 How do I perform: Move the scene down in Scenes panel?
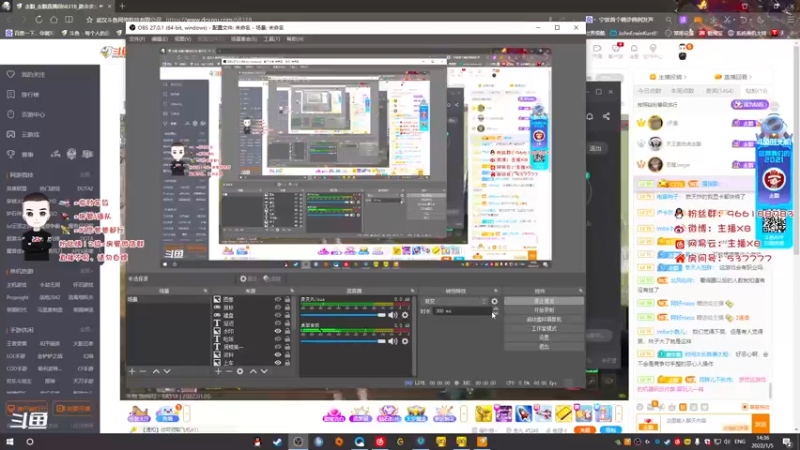[167, 371]
